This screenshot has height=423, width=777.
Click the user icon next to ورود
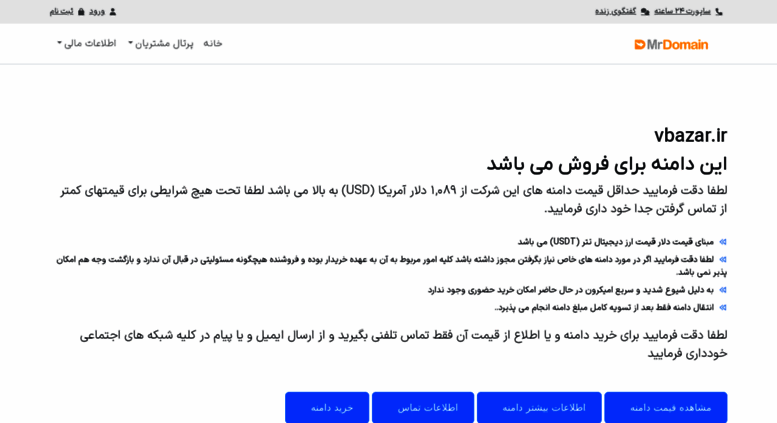coord(112,11)
